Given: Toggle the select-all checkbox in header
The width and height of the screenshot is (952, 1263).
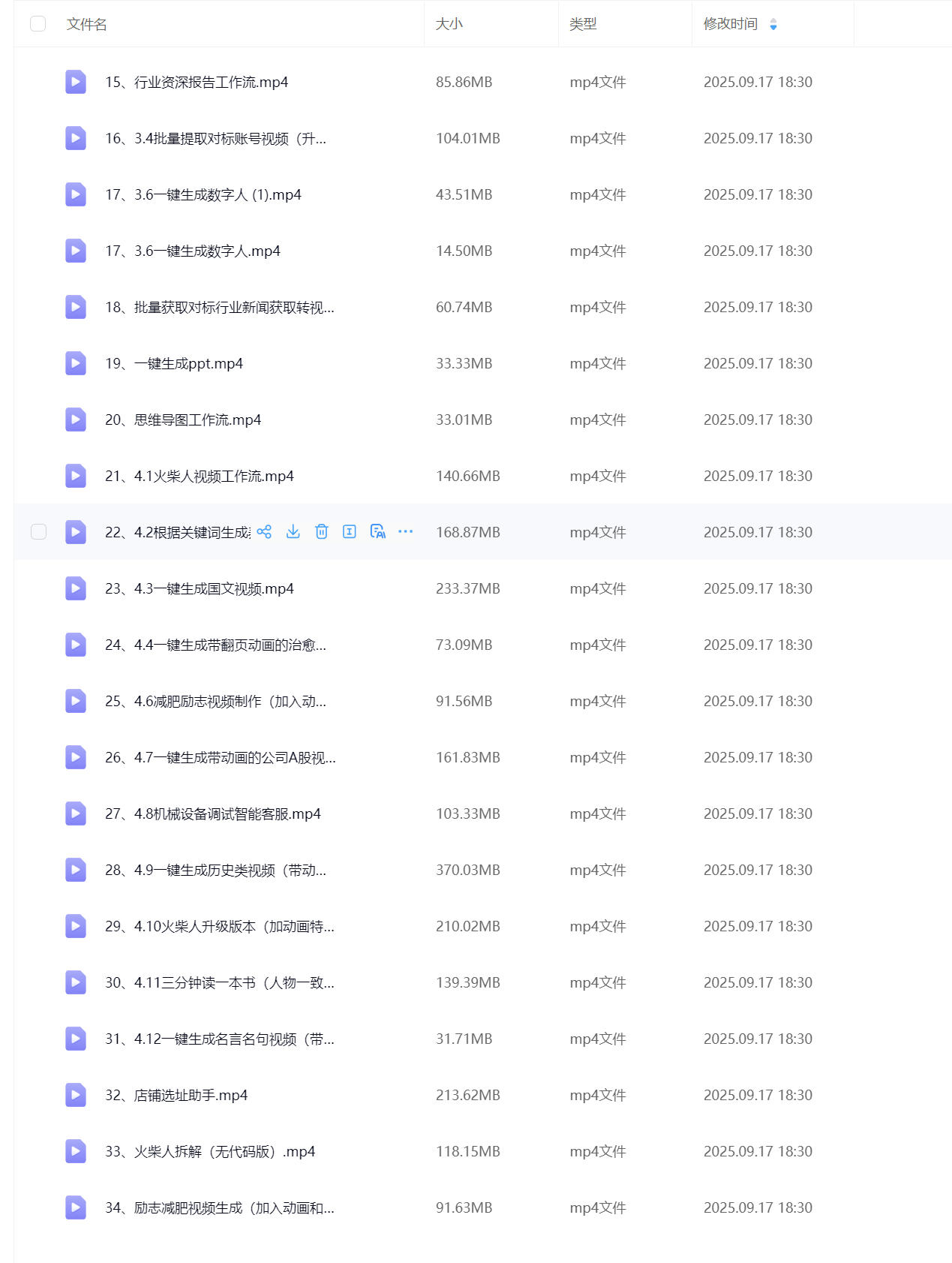Looking at the screenshot, I should [38, 24].
